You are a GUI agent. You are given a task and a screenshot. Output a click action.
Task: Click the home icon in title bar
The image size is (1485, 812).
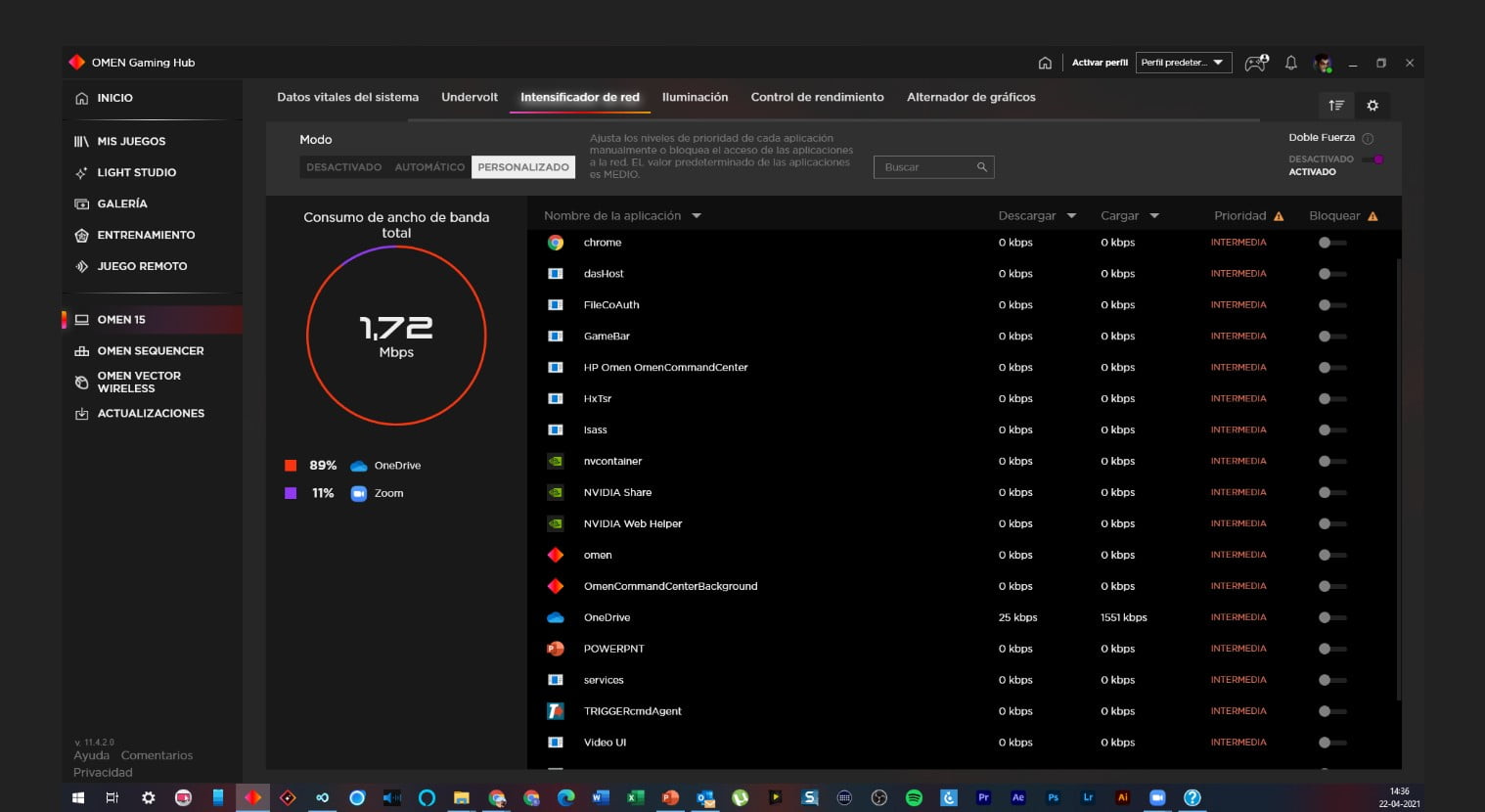1045,63
